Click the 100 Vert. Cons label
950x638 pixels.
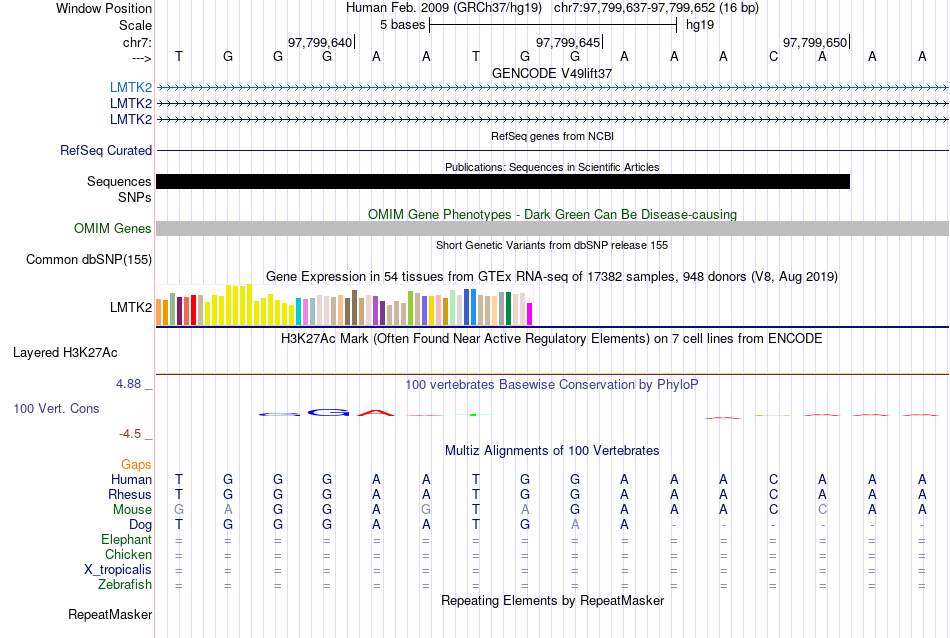(56, 408)
